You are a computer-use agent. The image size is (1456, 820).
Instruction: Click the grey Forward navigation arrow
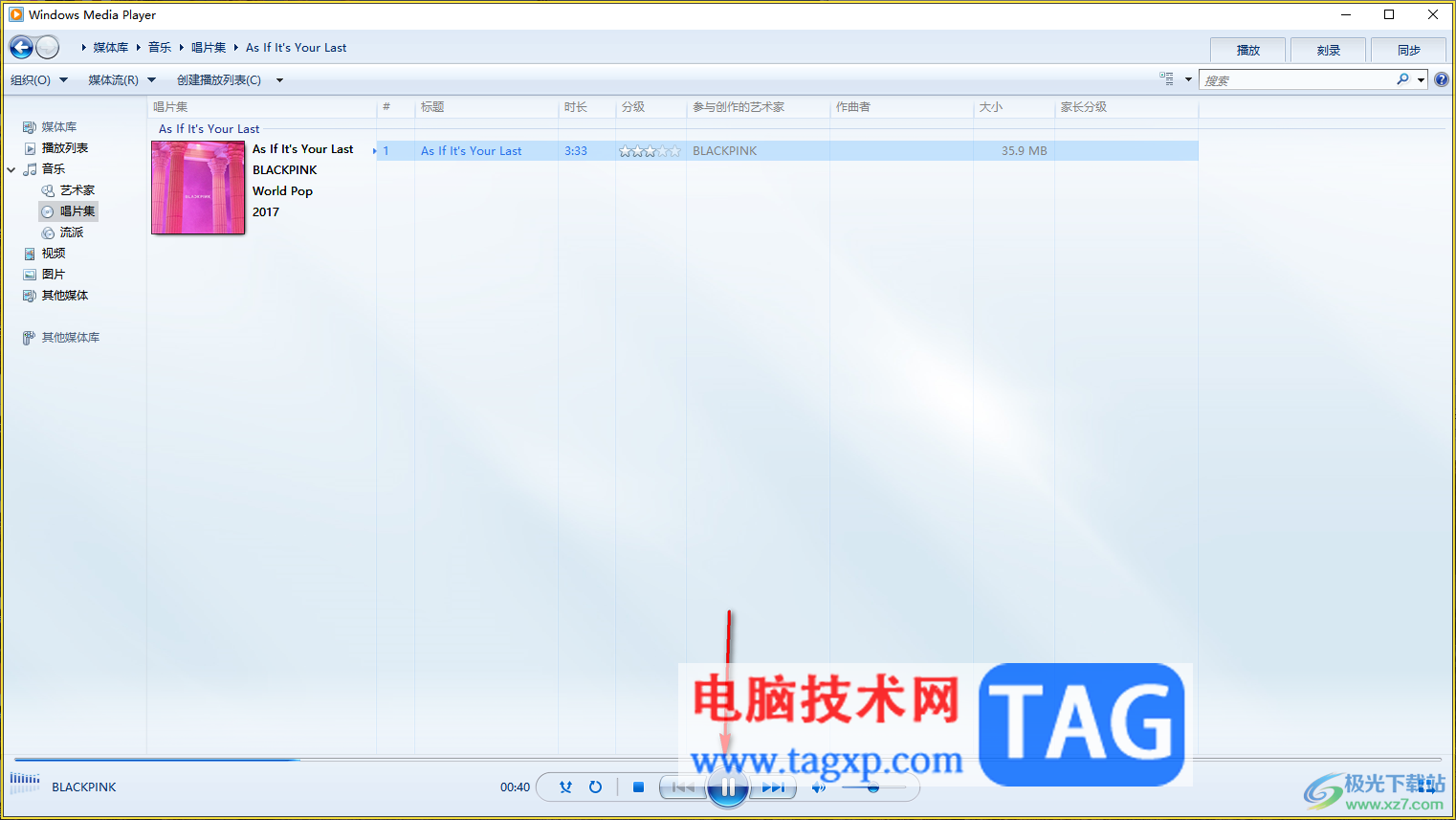click(x=48, y=47)
